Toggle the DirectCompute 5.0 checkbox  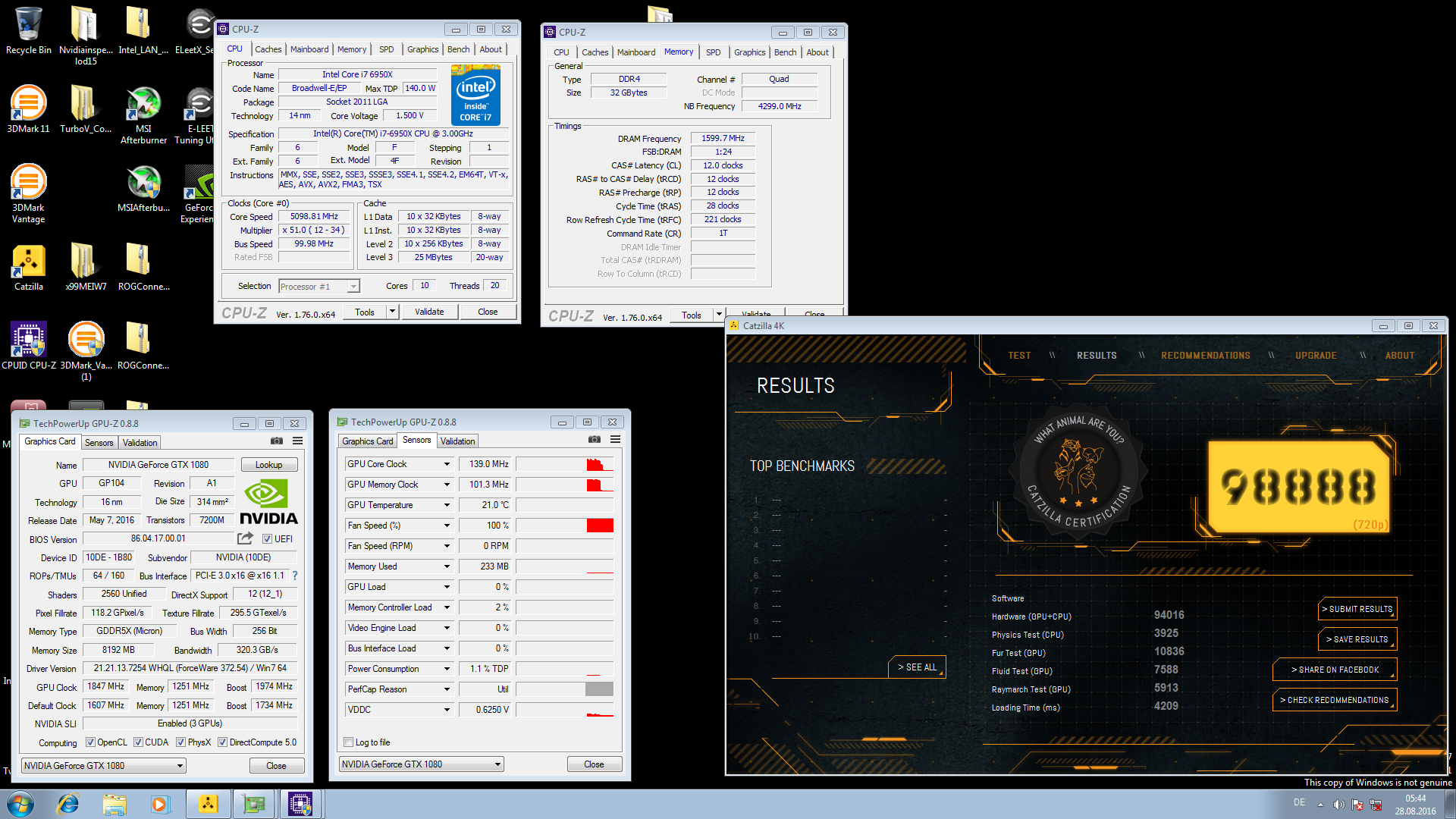point(222,742)
